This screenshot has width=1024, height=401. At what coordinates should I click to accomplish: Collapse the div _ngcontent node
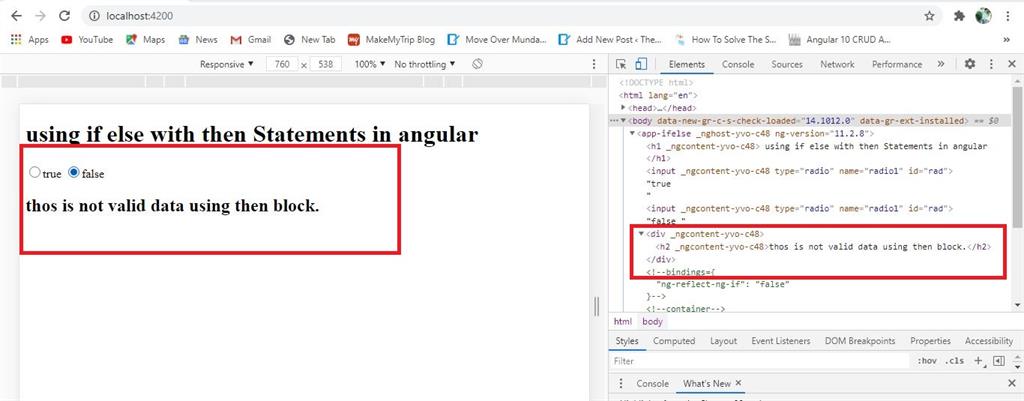point(641,234)
